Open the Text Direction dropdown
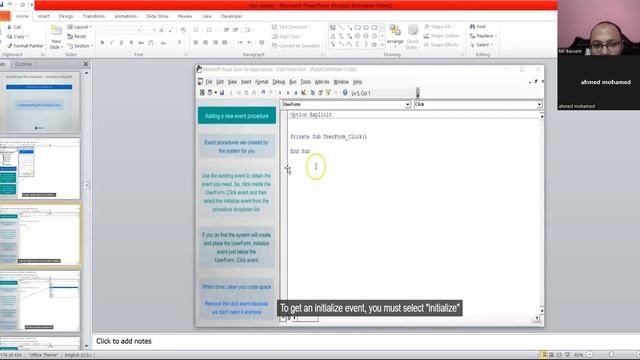The width and height of the screenshot is (640, 360). [292, 27]
